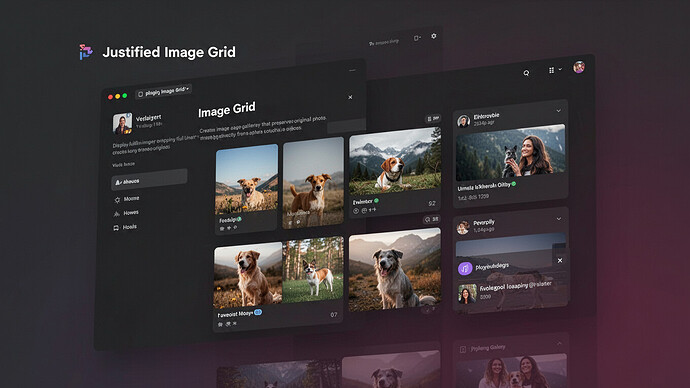
Task: Select the ahouos sidebar item
Action: tap(149, 179)
